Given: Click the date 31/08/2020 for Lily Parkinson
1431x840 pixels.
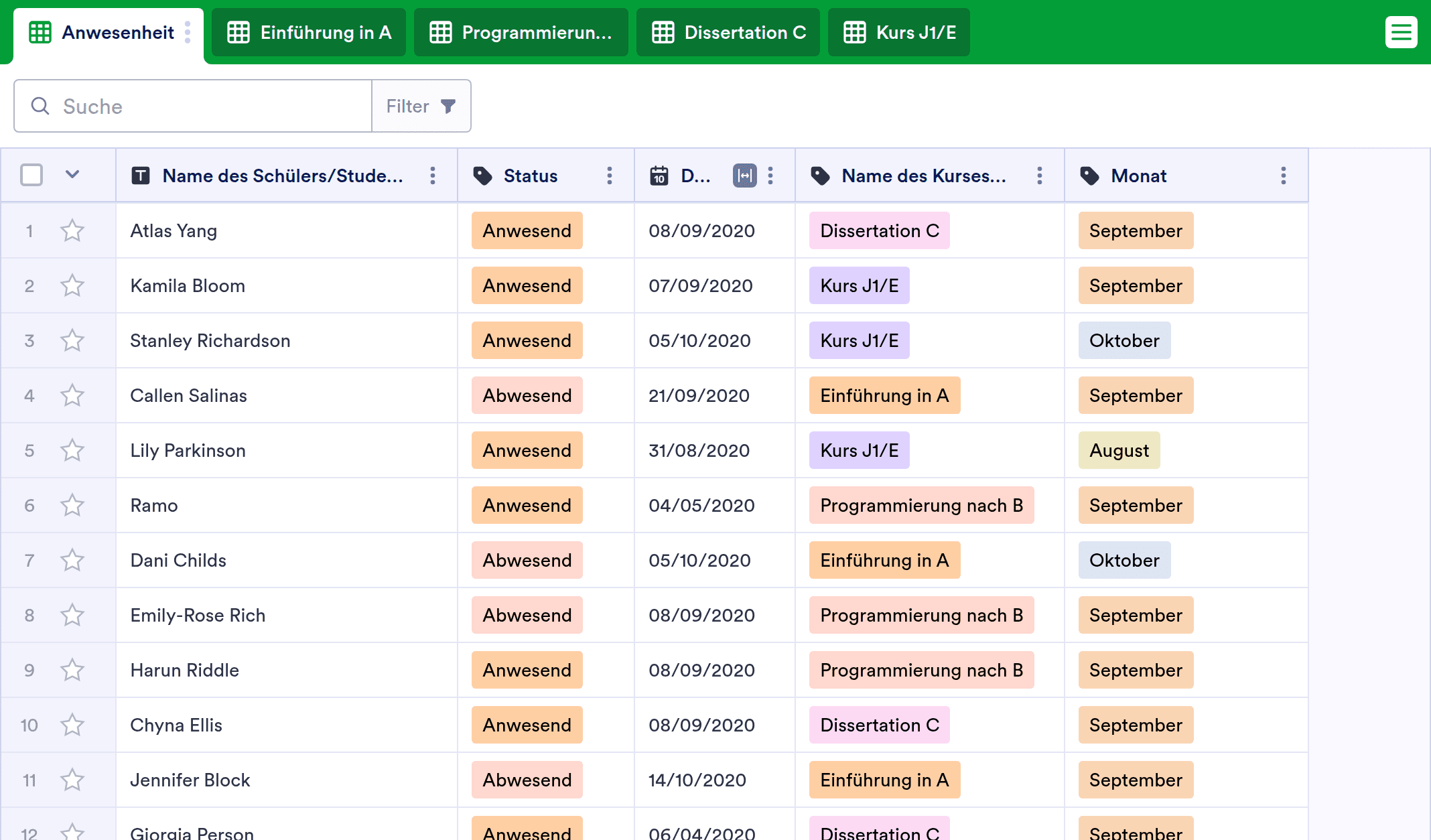Looking at the screenshot, I should [x=699, y=450].
